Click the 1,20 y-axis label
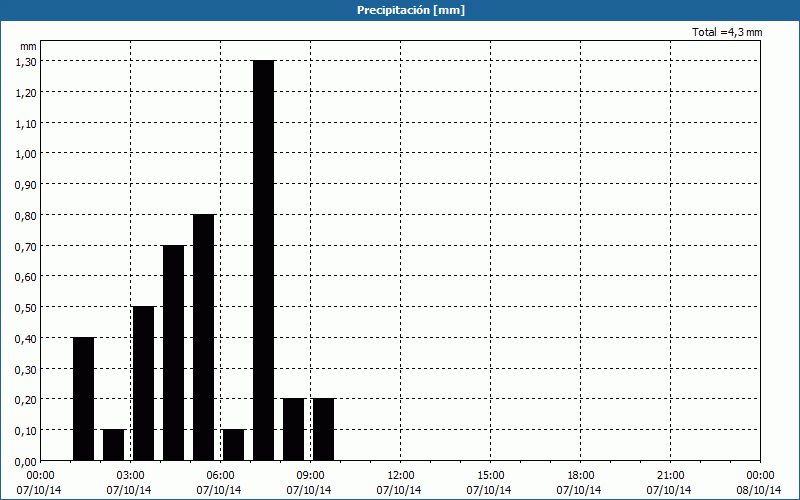 (x=26, y=92)
